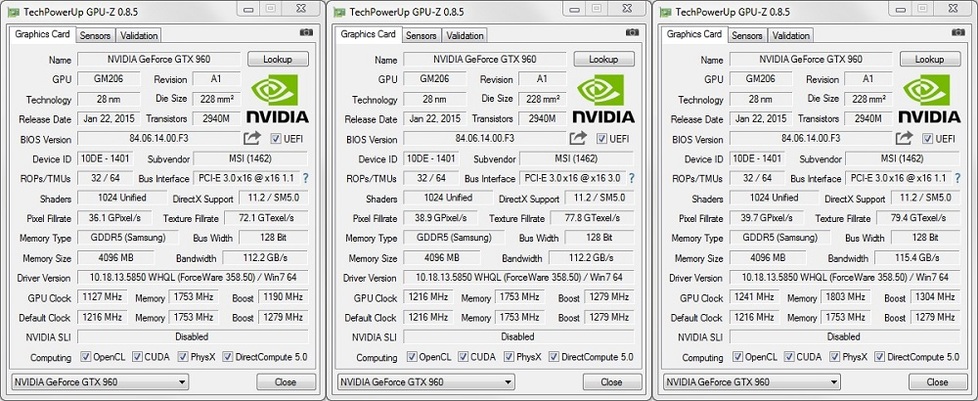The image size is (978, 401).
Task: Click the camera screenshot icon in middle GPU-Z window
Action: pyautogui.click(x=632, y=32)
